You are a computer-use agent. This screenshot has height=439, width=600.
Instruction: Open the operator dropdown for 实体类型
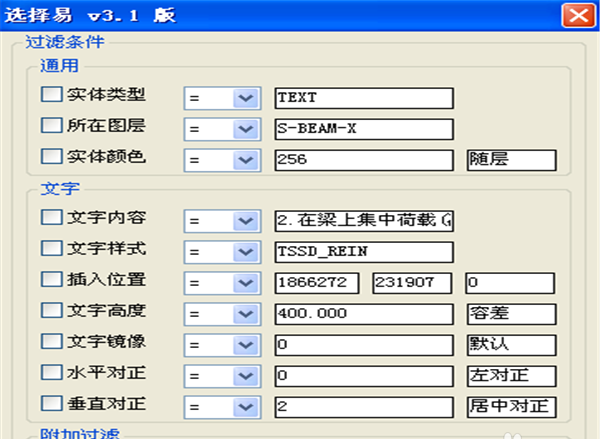pyautogui.click(x=245, y=98)
